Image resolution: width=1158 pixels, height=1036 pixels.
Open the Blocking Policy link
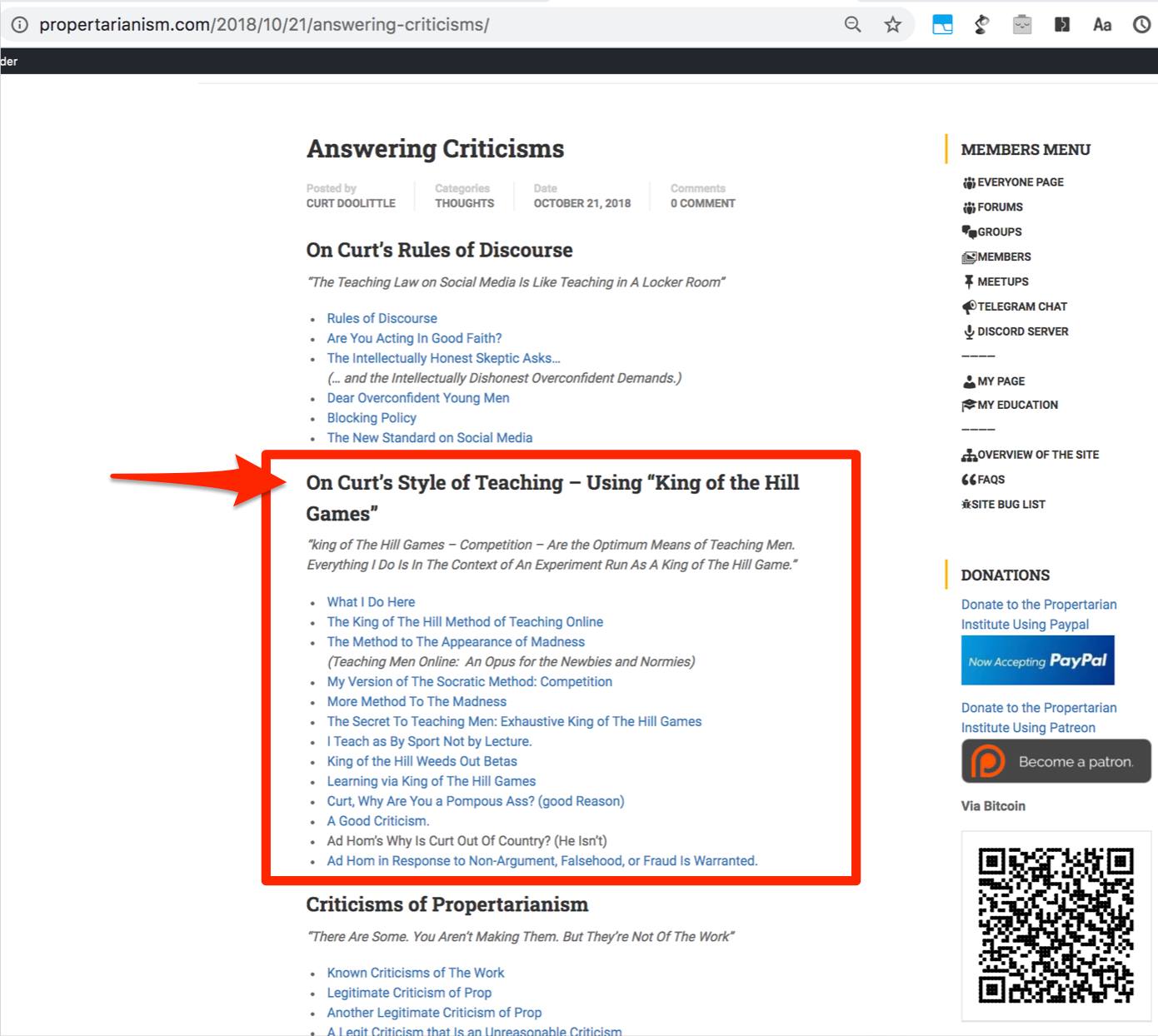(x=372, y=418)
